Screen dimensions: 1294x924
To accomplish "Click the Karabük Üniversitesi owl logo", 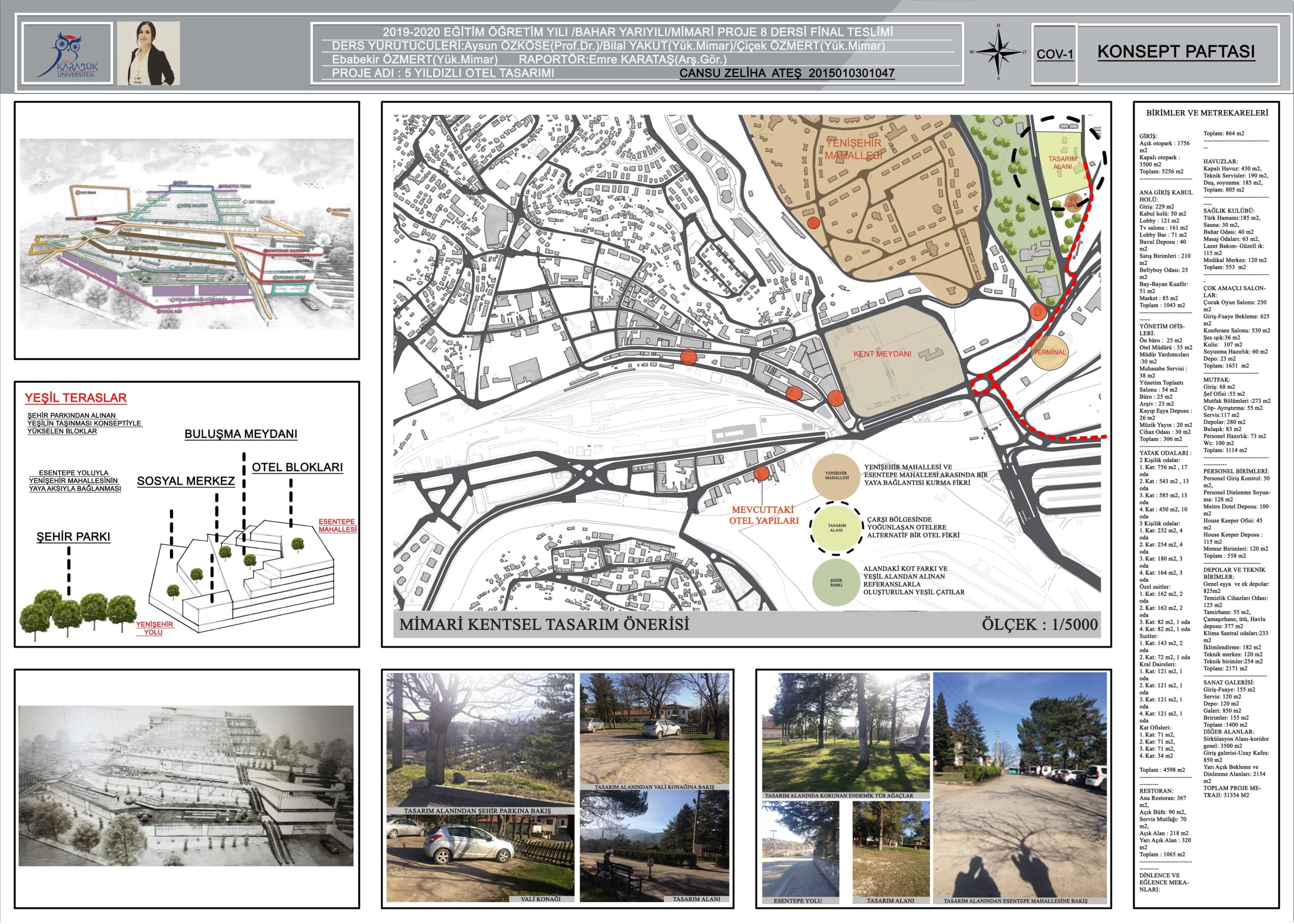I will coord(67,55).
